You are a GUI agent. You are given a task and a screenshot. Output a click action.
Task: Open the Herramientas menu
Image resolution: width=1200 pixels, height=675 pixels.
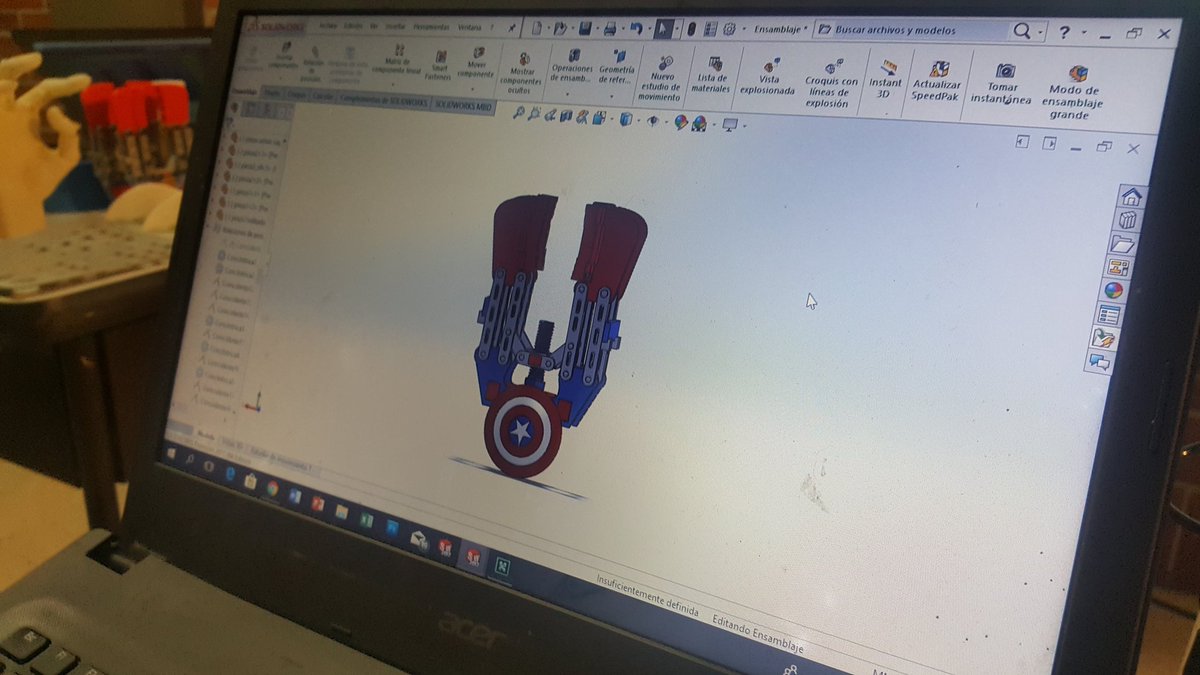(431, 27)
